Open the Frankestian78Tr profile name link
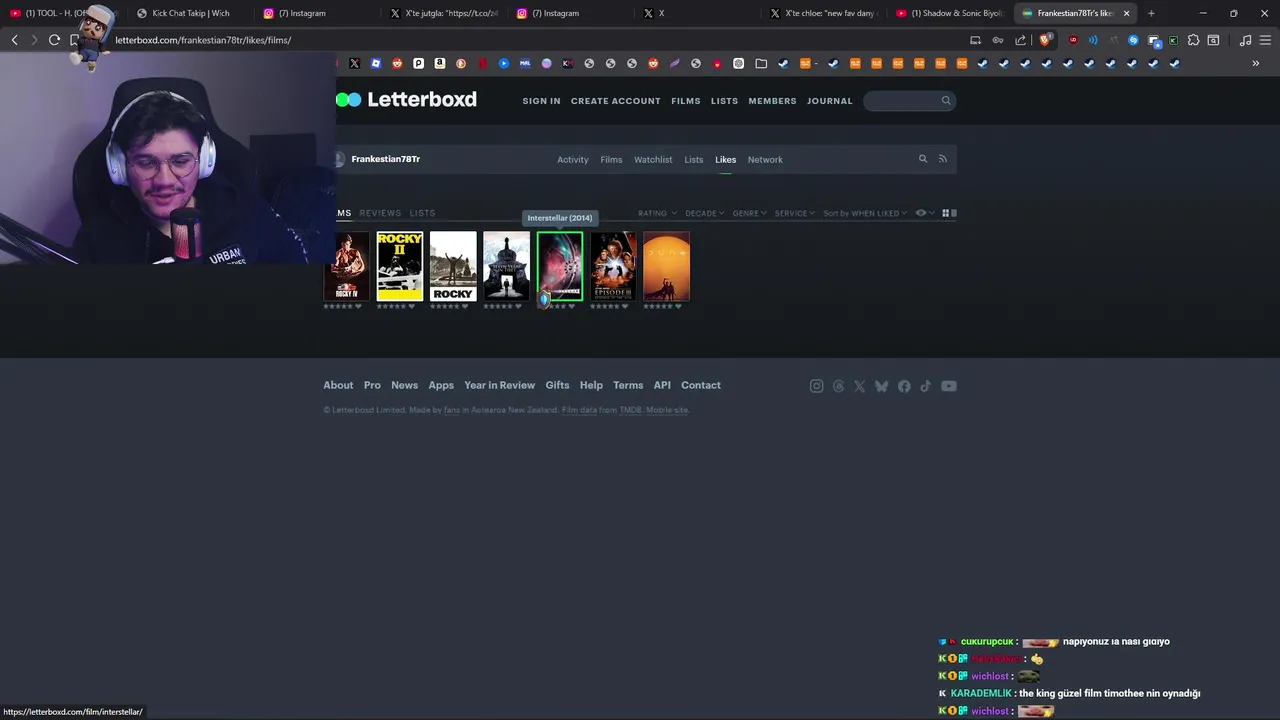The height and width of the screenshot is (720, 1280). tap(385, 159)
